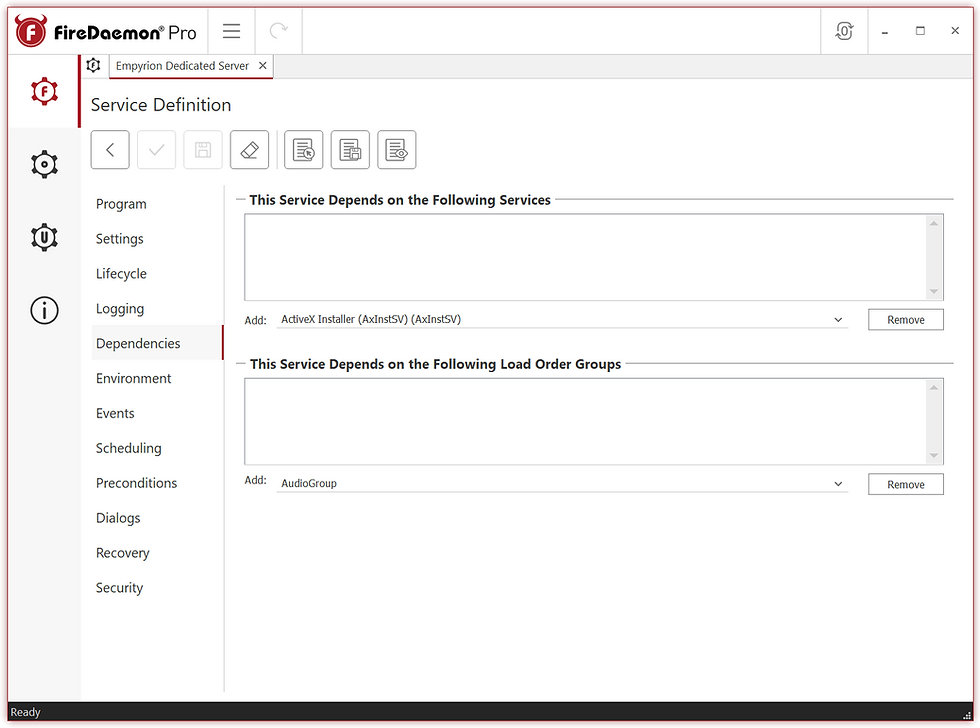Close the Empyrion Dedicated Server tab
The image size is (980, 728).
tap(262, 65)
